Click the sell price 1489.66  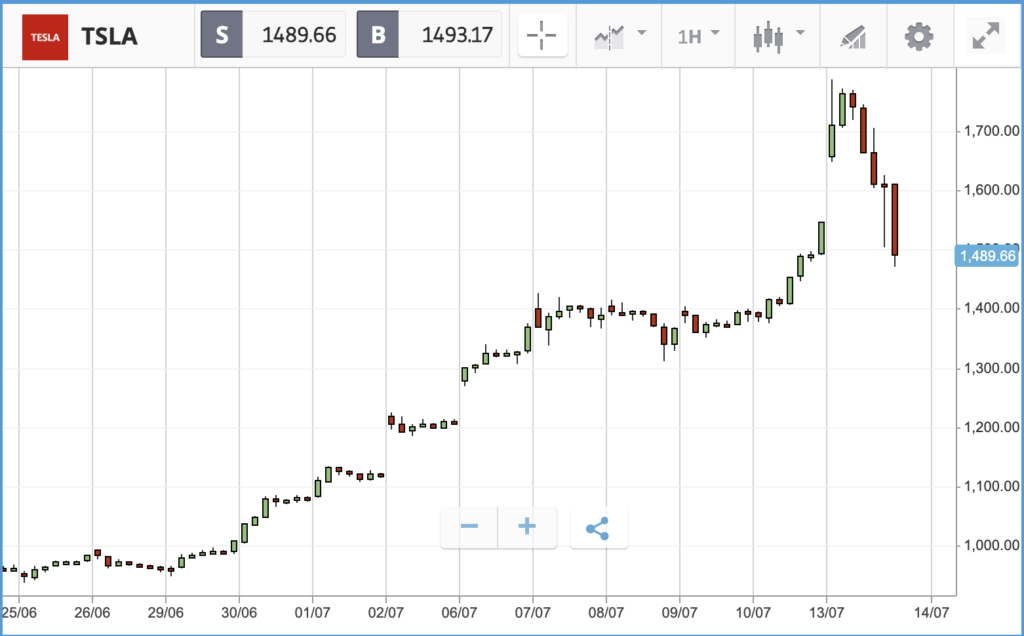pyautogui.click(x=299, y=35)
